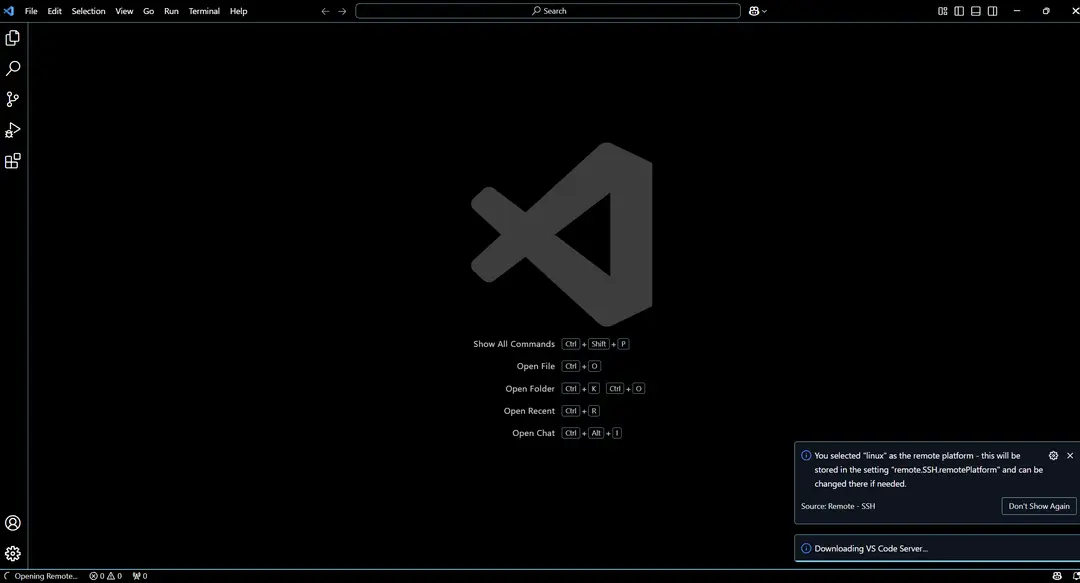Click the "Alt" key label for Open Chat

point(596,433)
